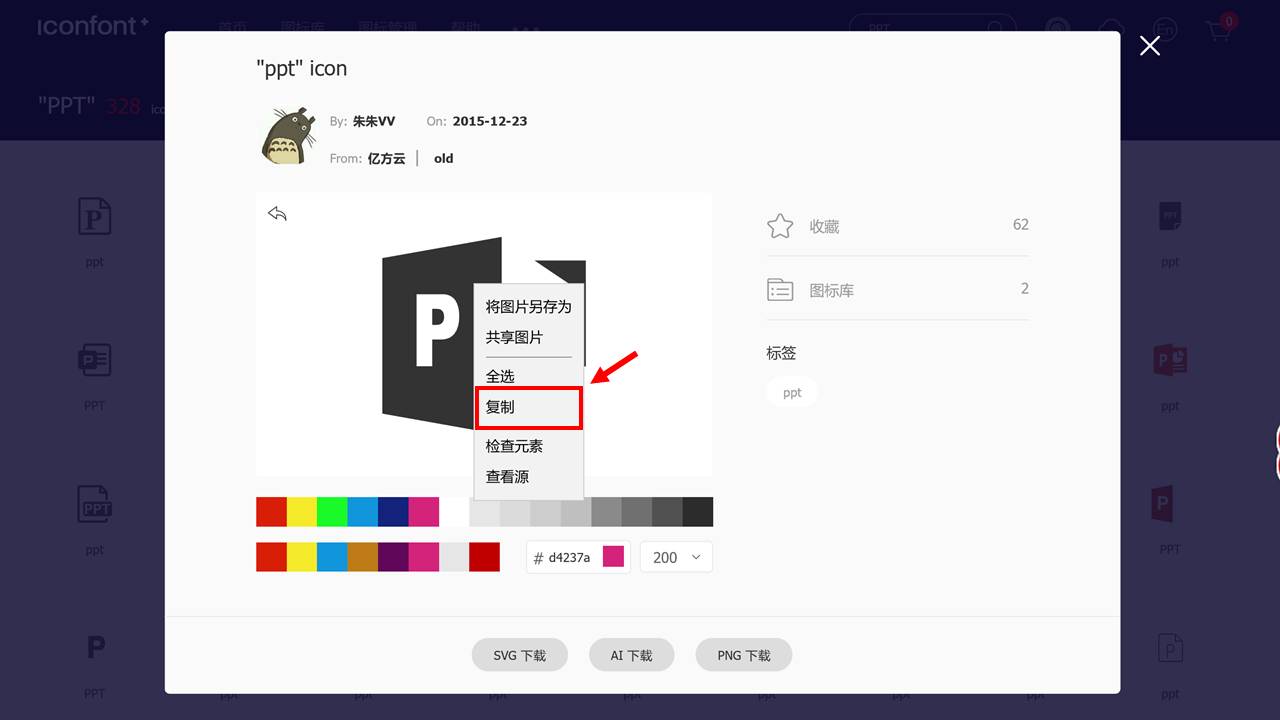Pick the brown-orange color swatch

coord(363,557)
